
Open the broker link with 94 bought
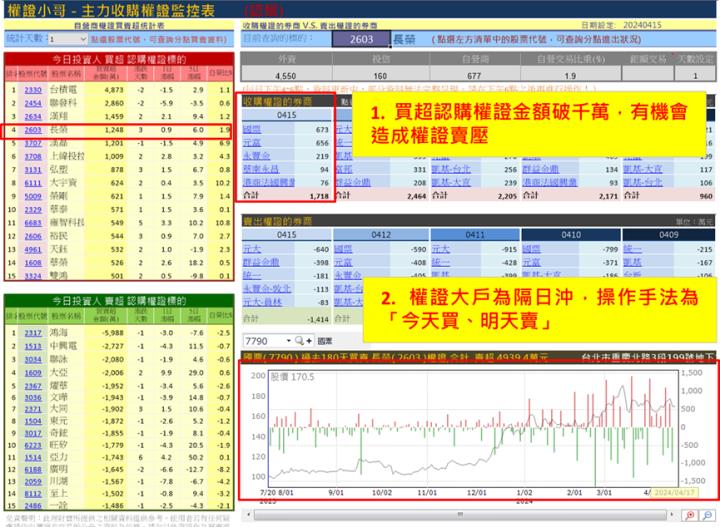point(261,169)
